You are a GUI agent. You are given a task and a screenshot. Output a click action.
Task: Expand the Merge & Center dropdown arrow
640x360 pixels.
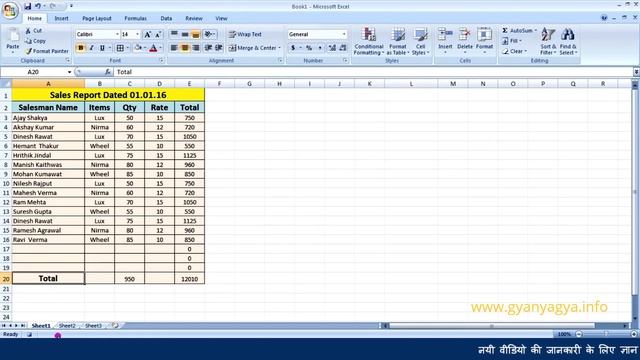click(x=280, y=48)
